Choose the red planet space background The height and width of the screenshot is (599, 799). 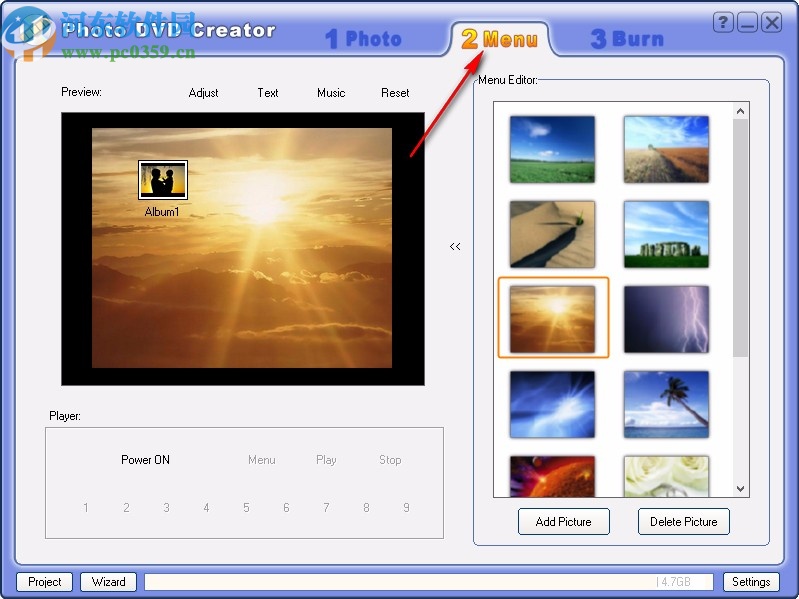[x=552, y=476]
